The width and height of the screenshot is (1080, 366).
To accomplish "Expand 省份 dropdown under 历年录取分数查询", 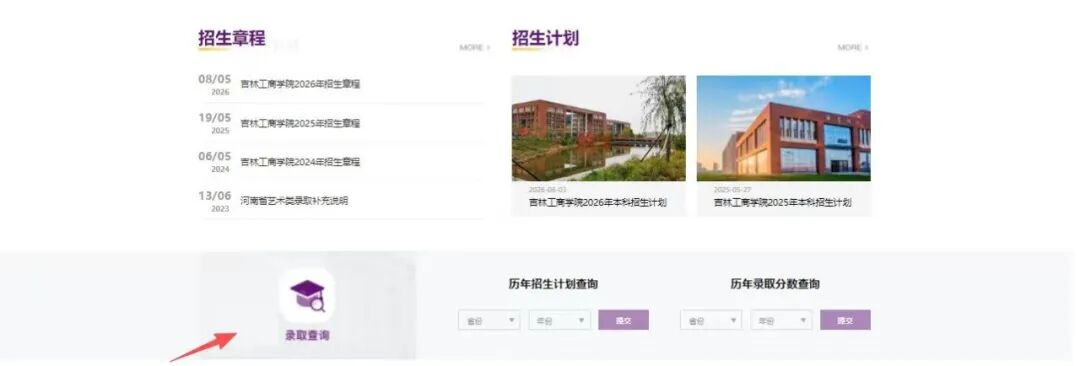I will point(712,321).
